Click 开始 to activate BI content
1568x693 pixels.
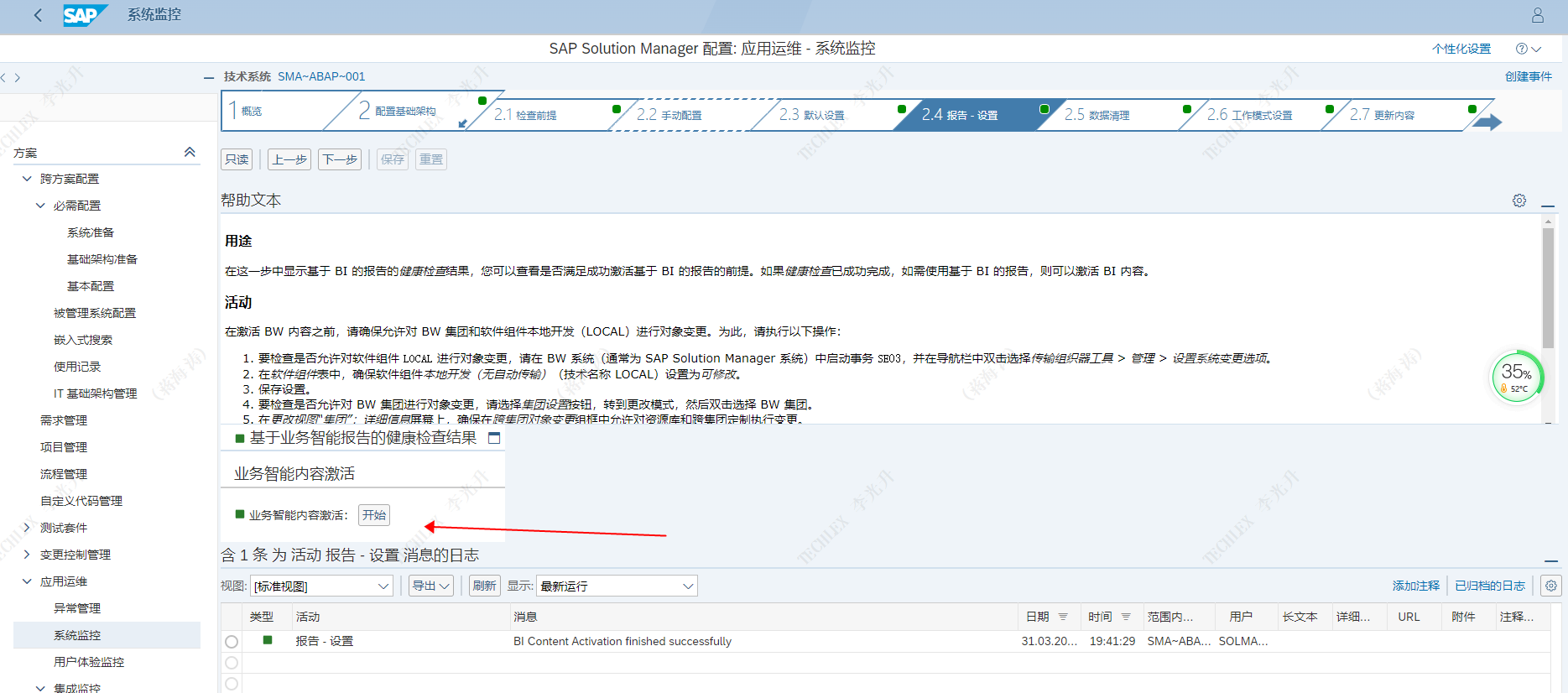pos(374,515)
